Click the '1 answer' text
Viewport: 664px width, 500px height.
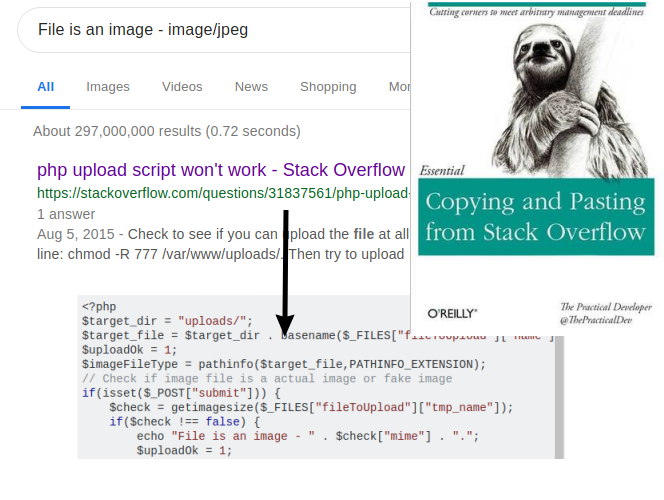tap(66, 214)
